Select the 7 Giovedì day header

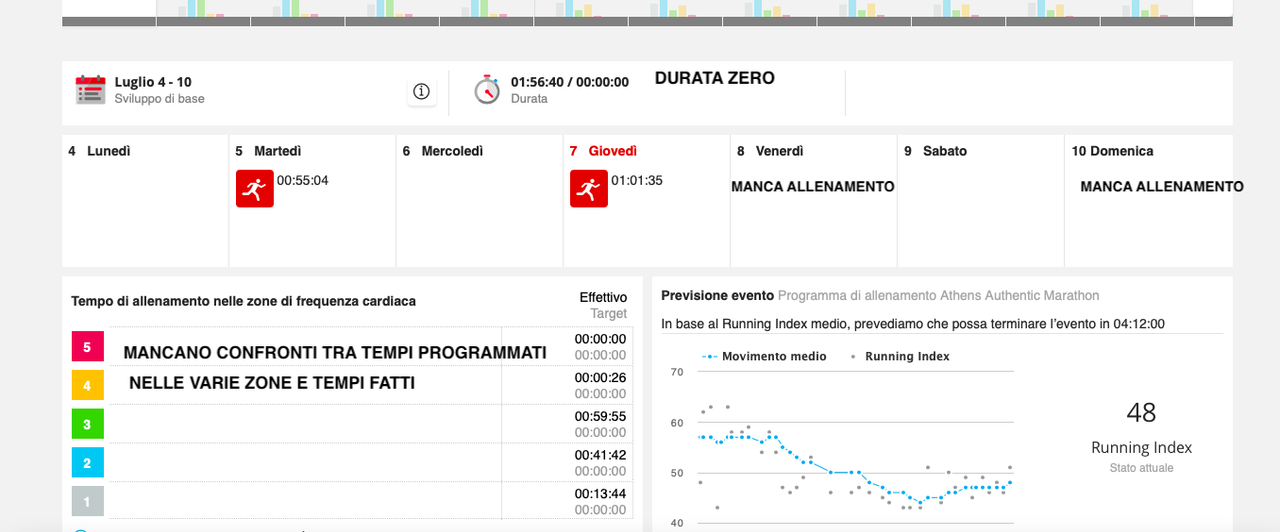pos(603,151)
